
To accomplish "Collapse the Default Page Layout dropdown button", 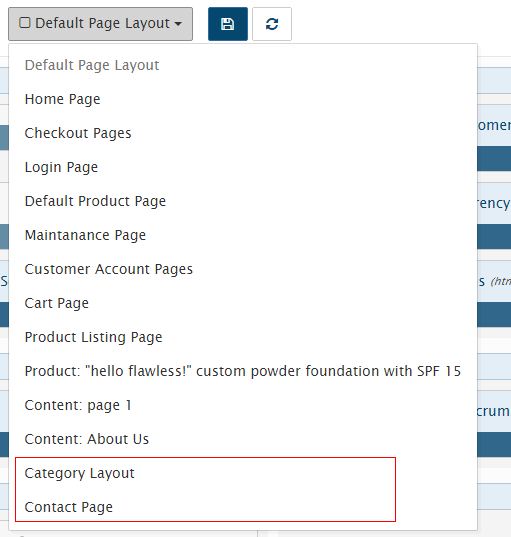I will (x=100, y=24).
